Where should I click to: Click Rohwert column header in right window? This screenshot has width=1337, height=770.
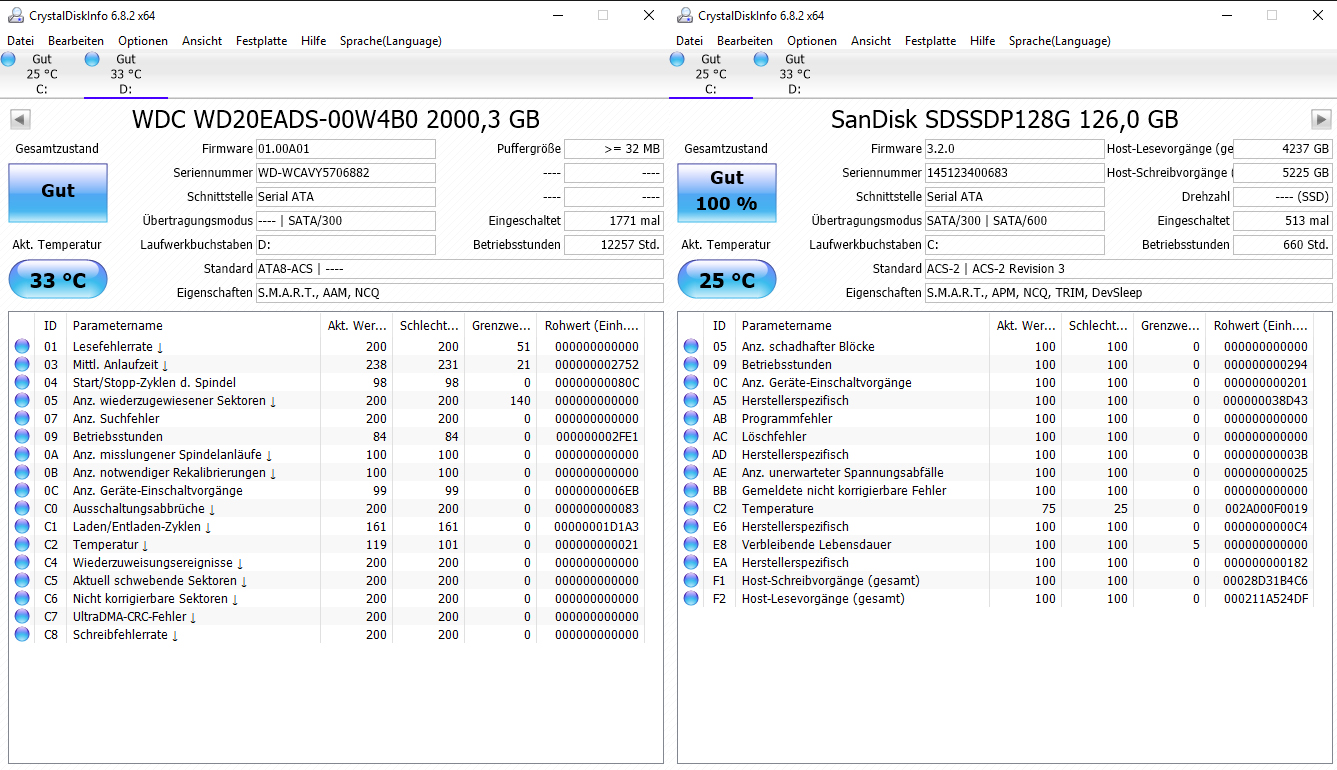[1260, 326]
